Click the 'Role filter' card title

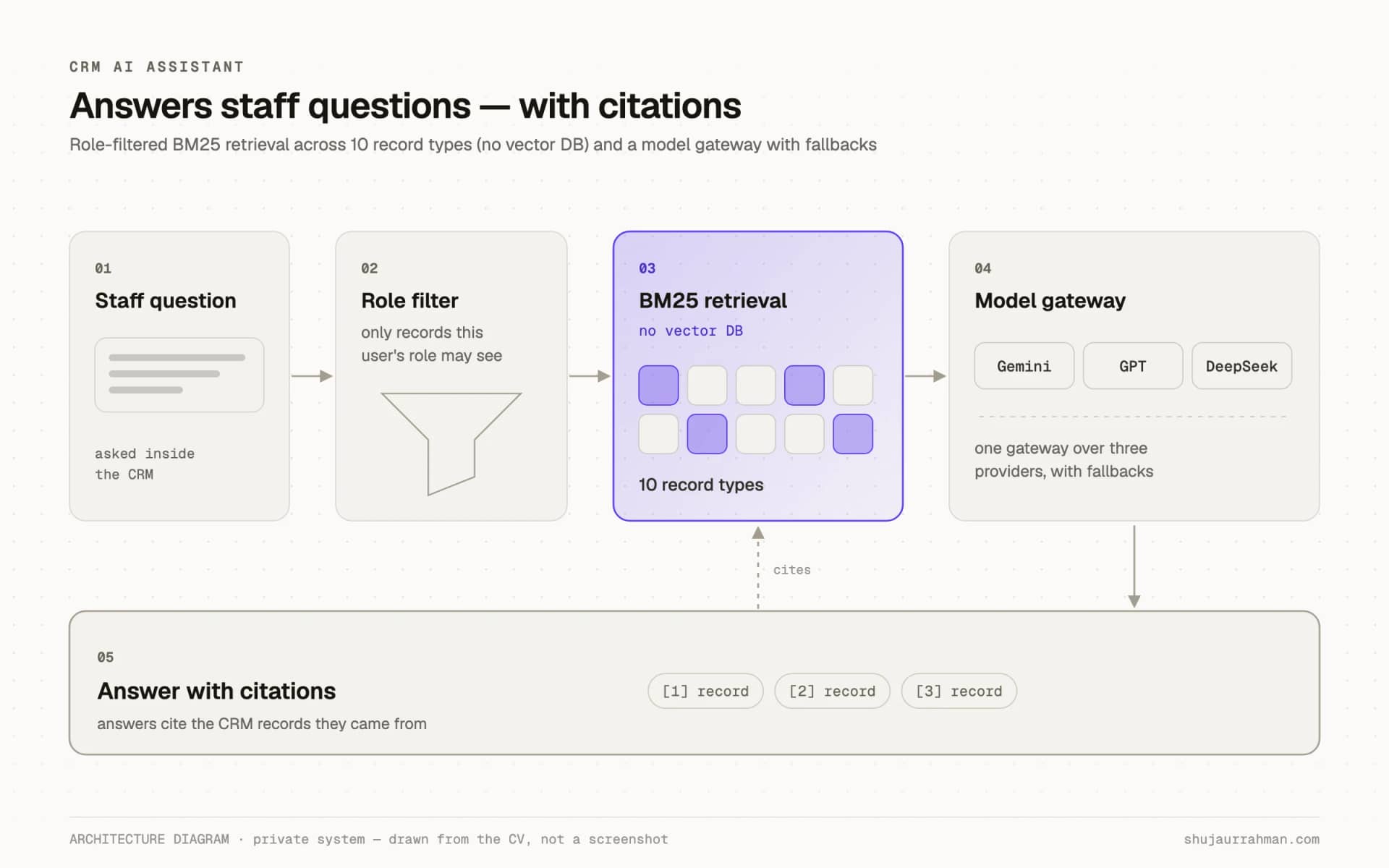[409, 300]
